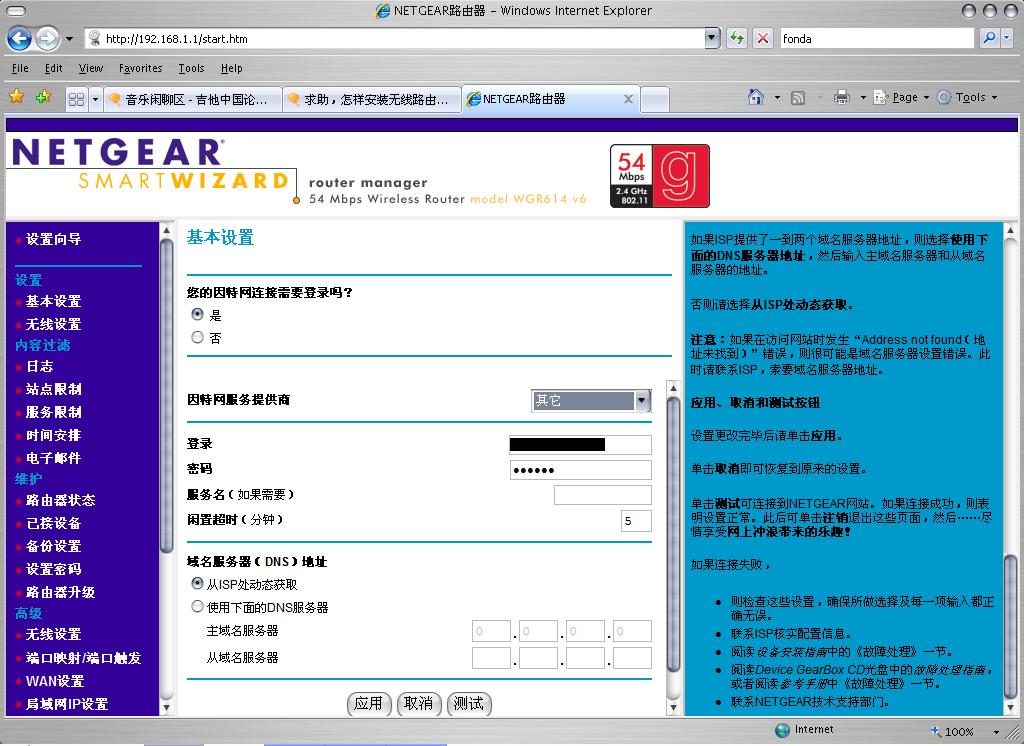This screenshot has height=746, width=1024.
Task: Click the browser Forward arrow button
Action: pyautogui.click(x=47, y=39)
